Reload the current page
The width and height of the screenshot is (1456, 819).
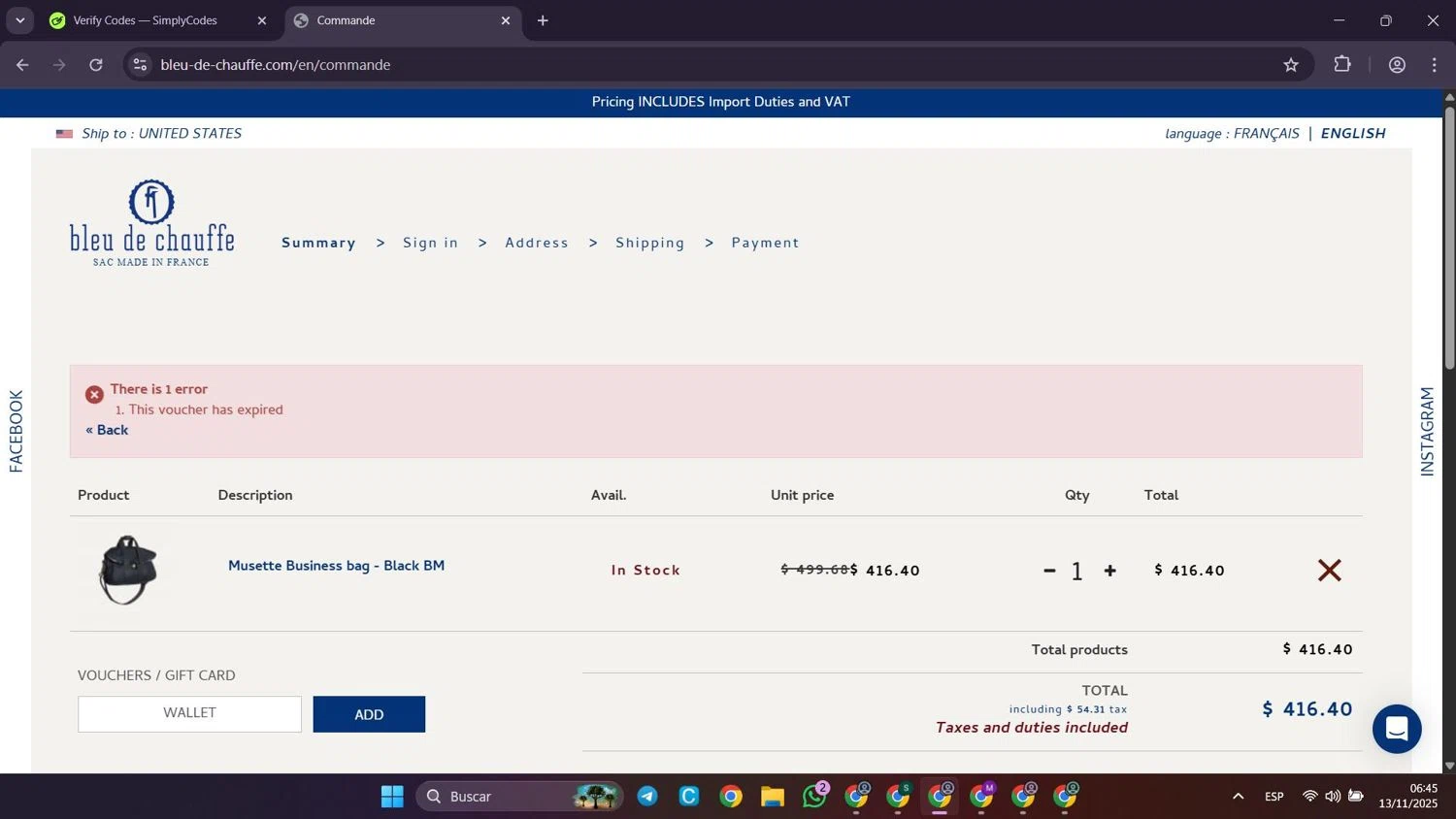pos(96,65)
